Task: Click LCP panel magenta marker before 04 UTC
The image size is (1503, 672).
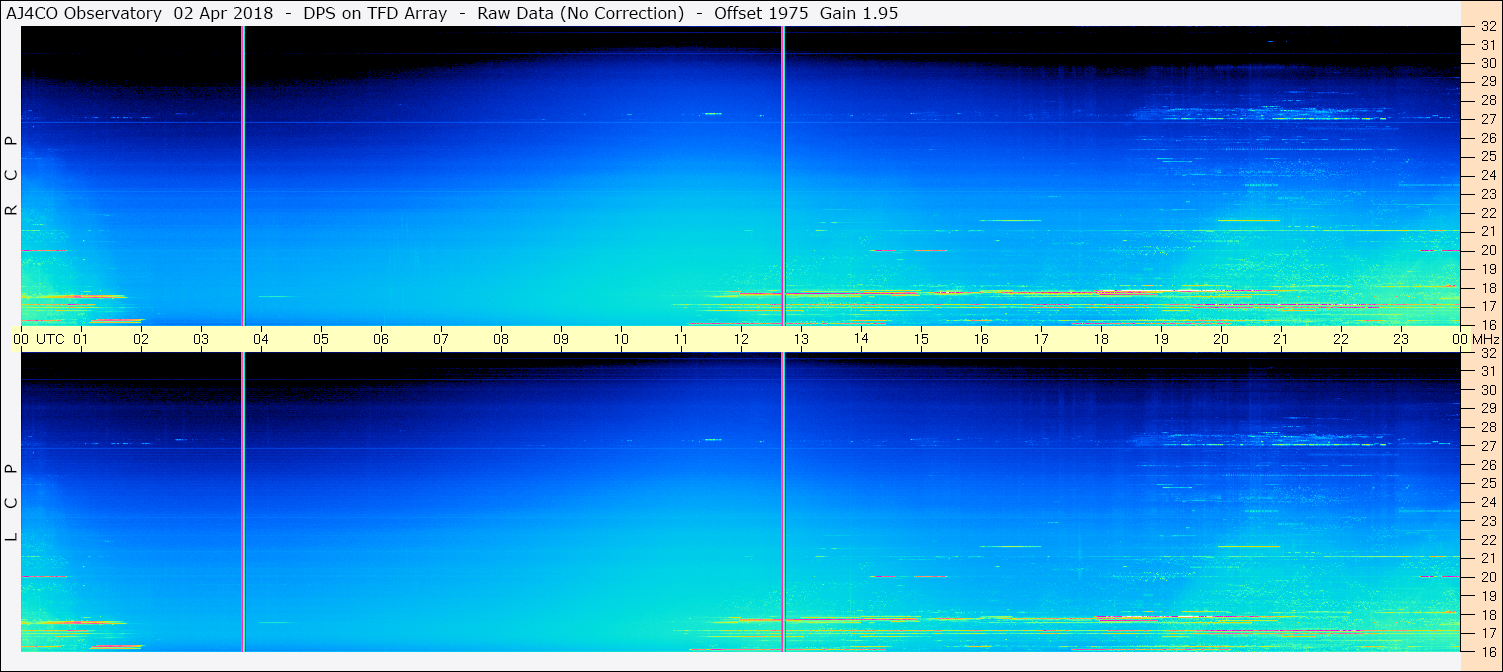Action: 243,502
